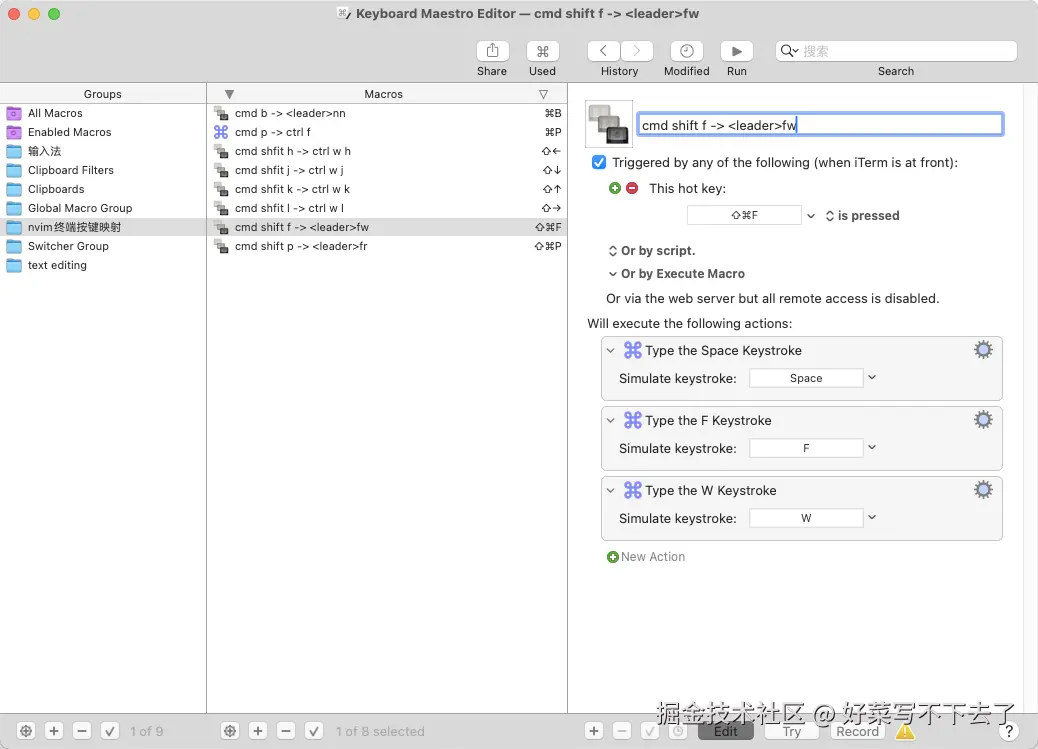Viewport: 1038px width, 749px height.
Task: Select the Global Macro Group
Action: pyautogui.click(x=103, y=208)
